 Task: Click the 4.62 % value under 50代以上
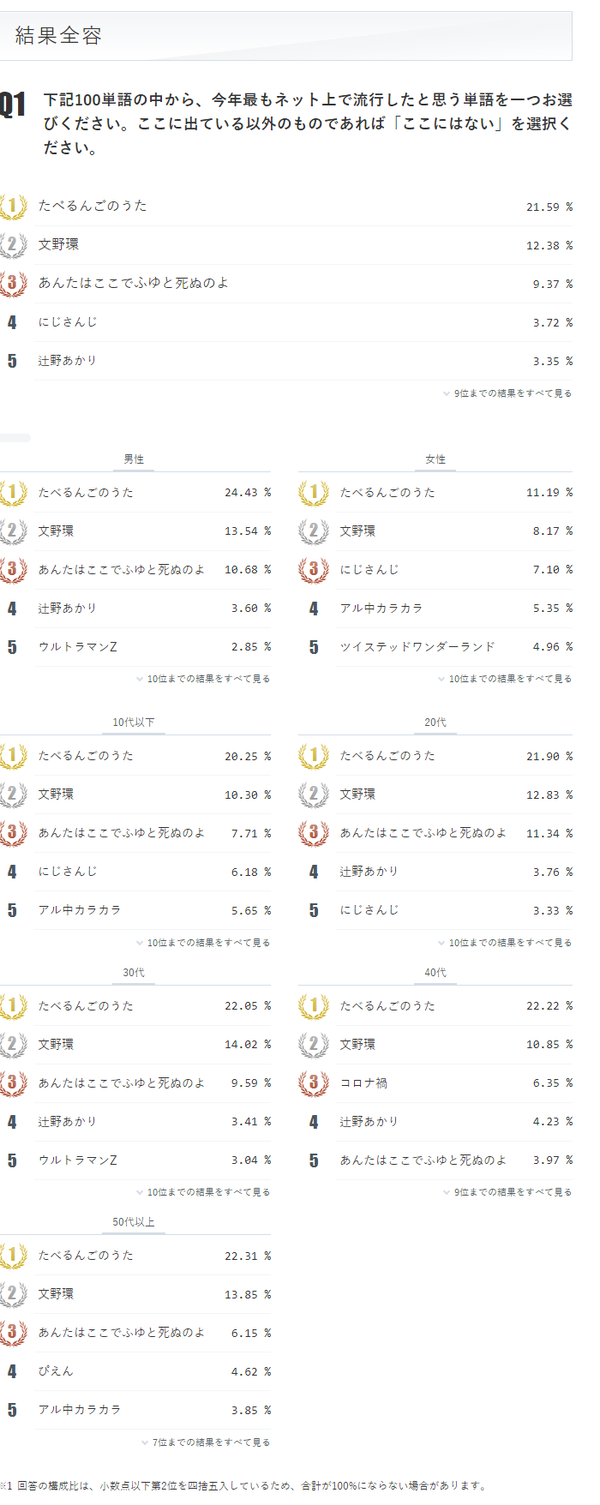pos(251,1372)
